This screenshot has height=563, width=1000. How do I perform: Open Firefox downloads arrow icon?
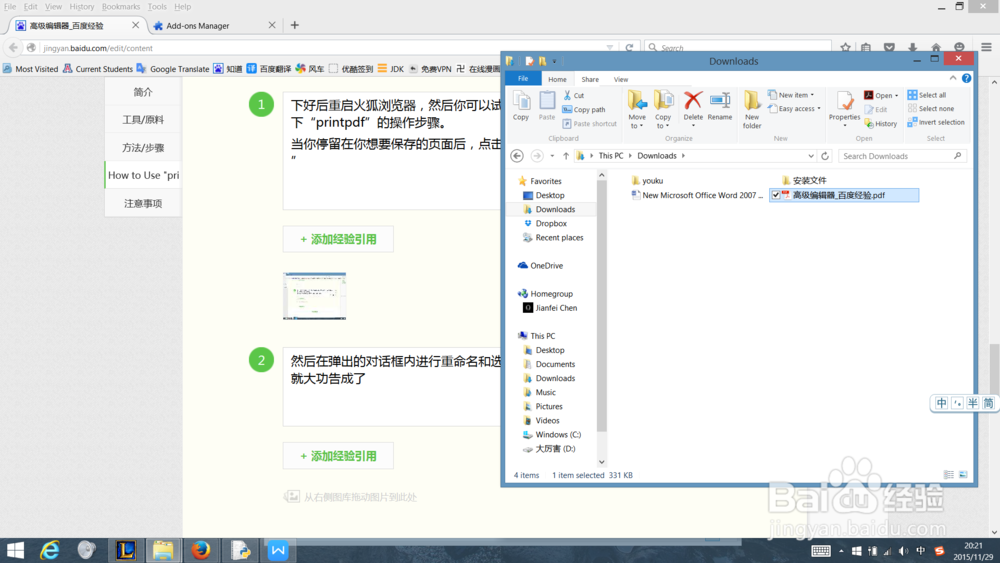coord(913,47)
